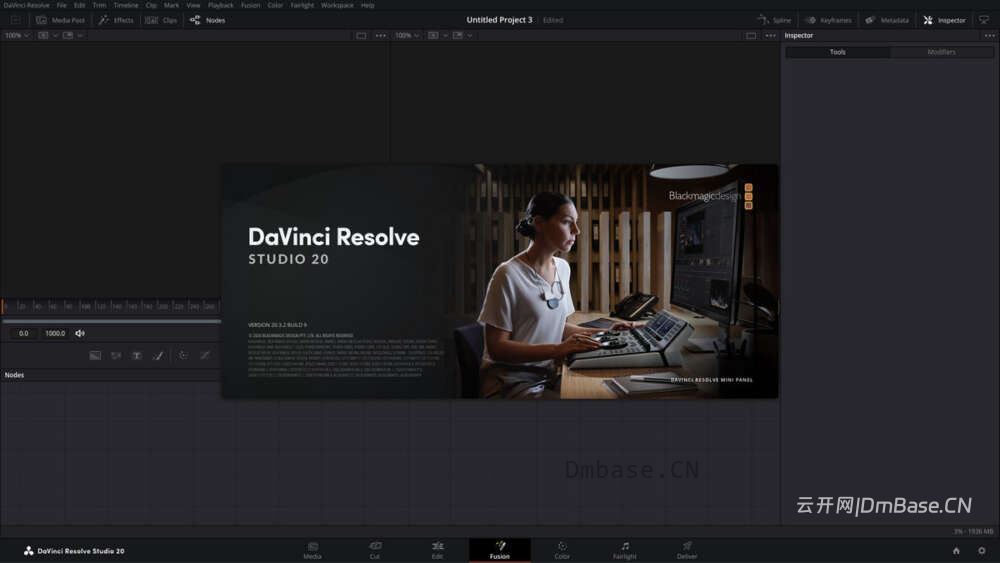The image size is (1000, 563).
Task: Open the Media Pool panel
Action: pos(61,20)
